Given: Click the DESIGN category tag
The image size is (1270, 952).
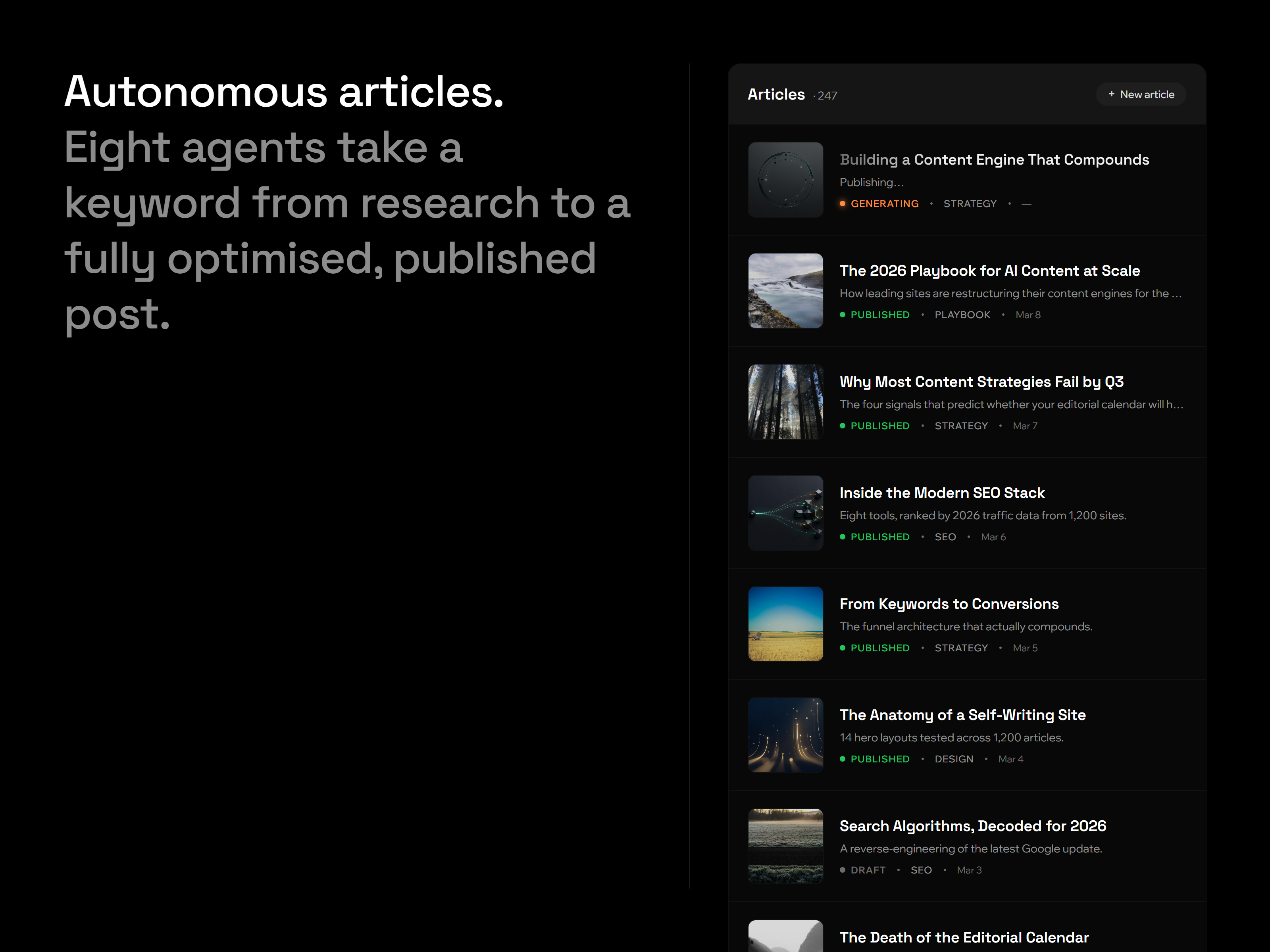Looking at the screenshot, I should (954, 759).
